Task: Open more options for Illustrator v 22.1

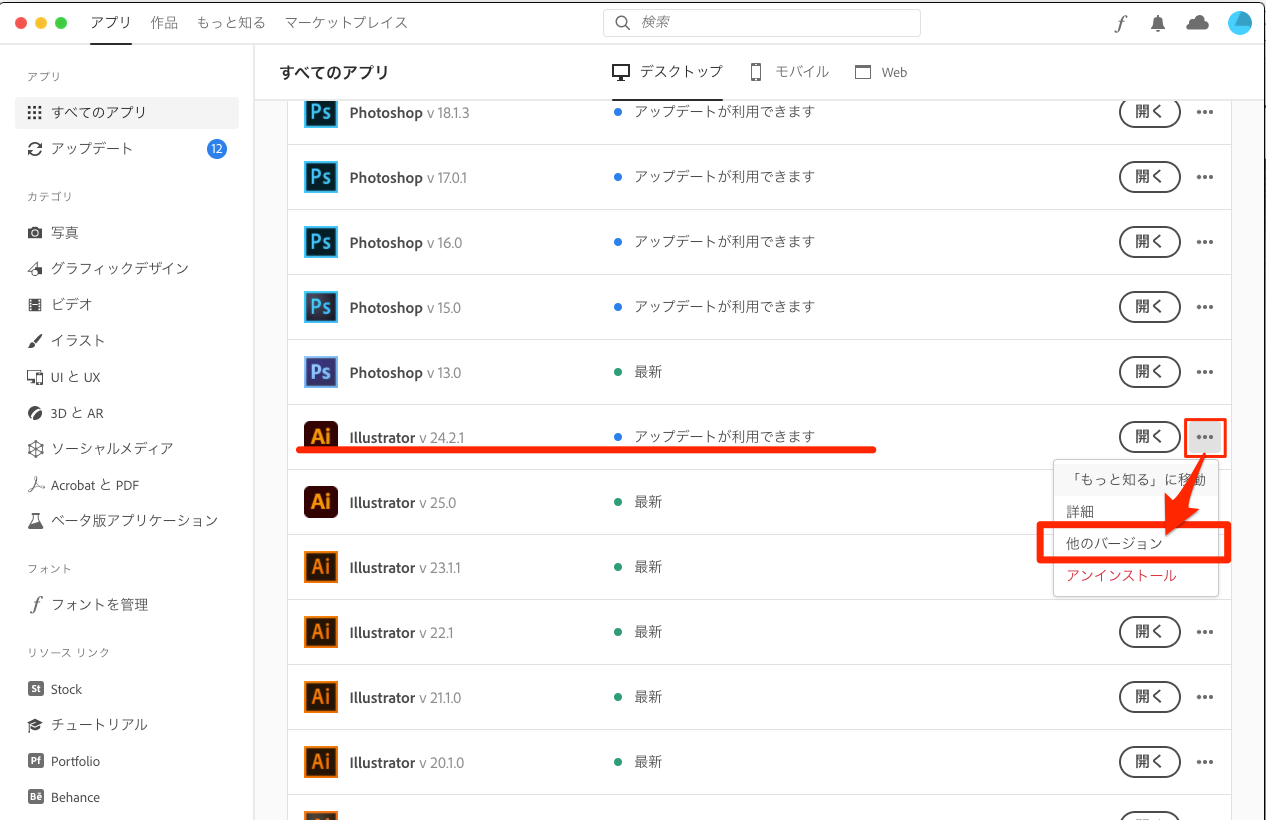Action: [x=1205, y=632]
